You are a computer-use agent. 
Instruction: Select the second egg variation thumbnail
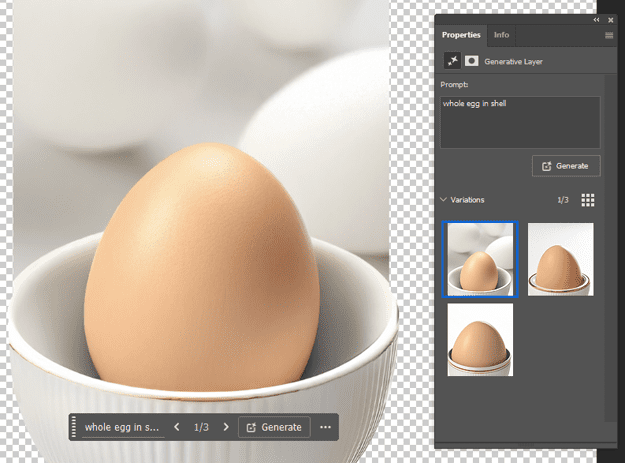click(x=560, y=259)
